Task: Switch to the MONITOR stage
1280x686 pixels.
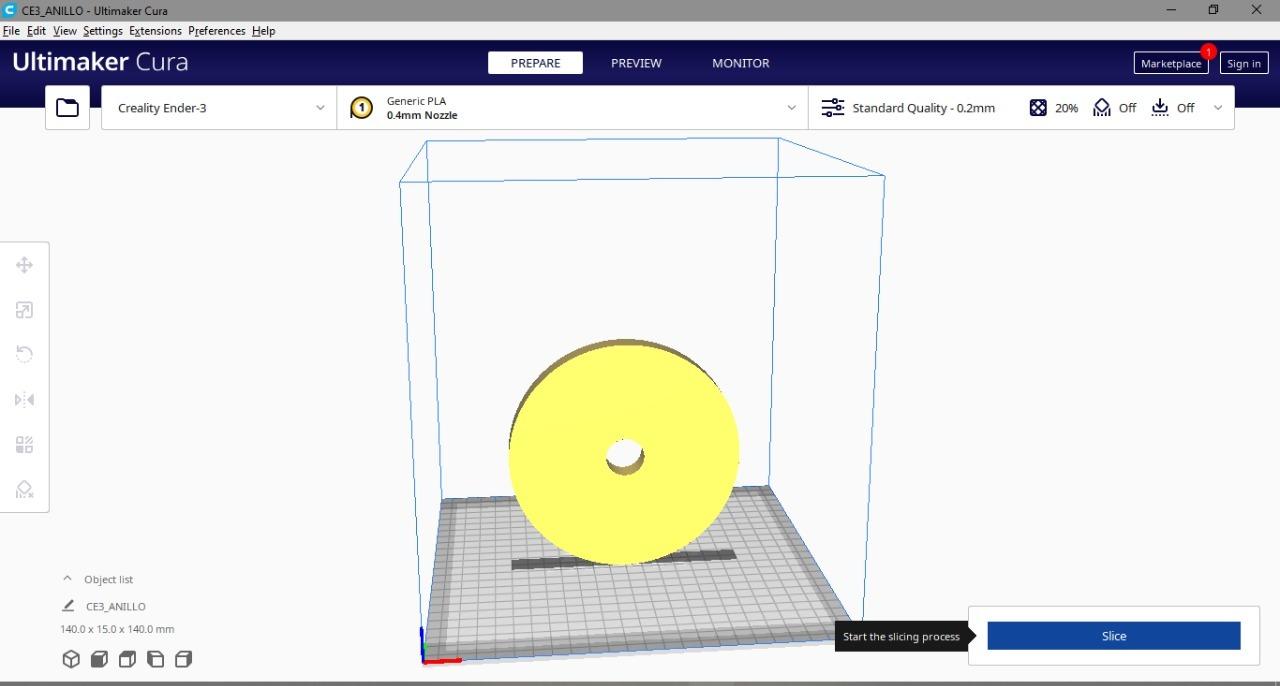Action: 741,63
